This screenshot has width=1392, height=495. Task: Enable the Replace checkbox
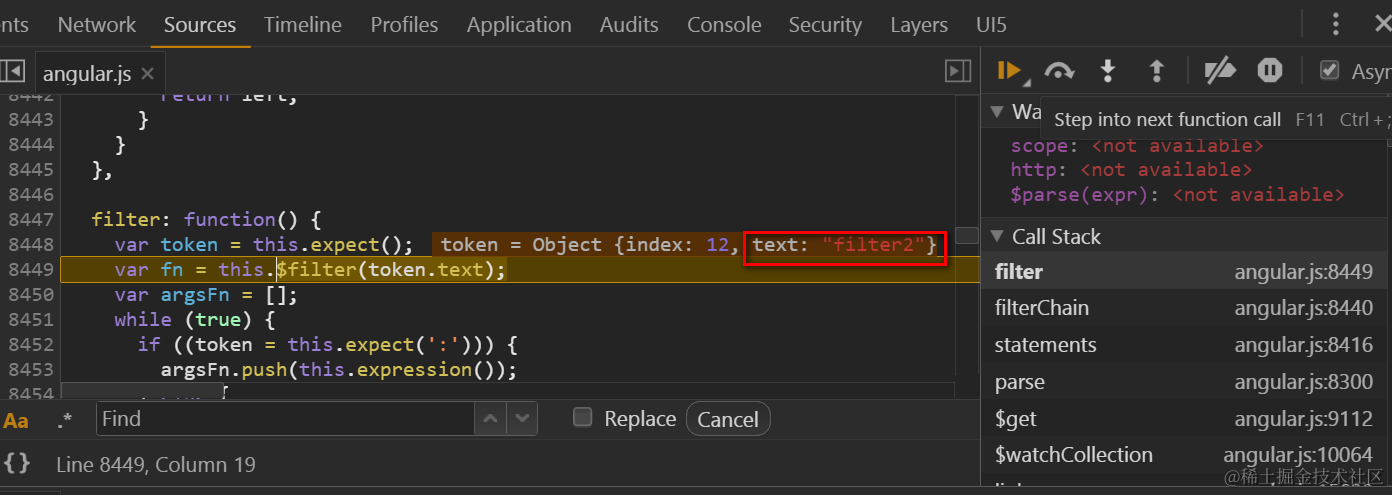coord(582,418)
